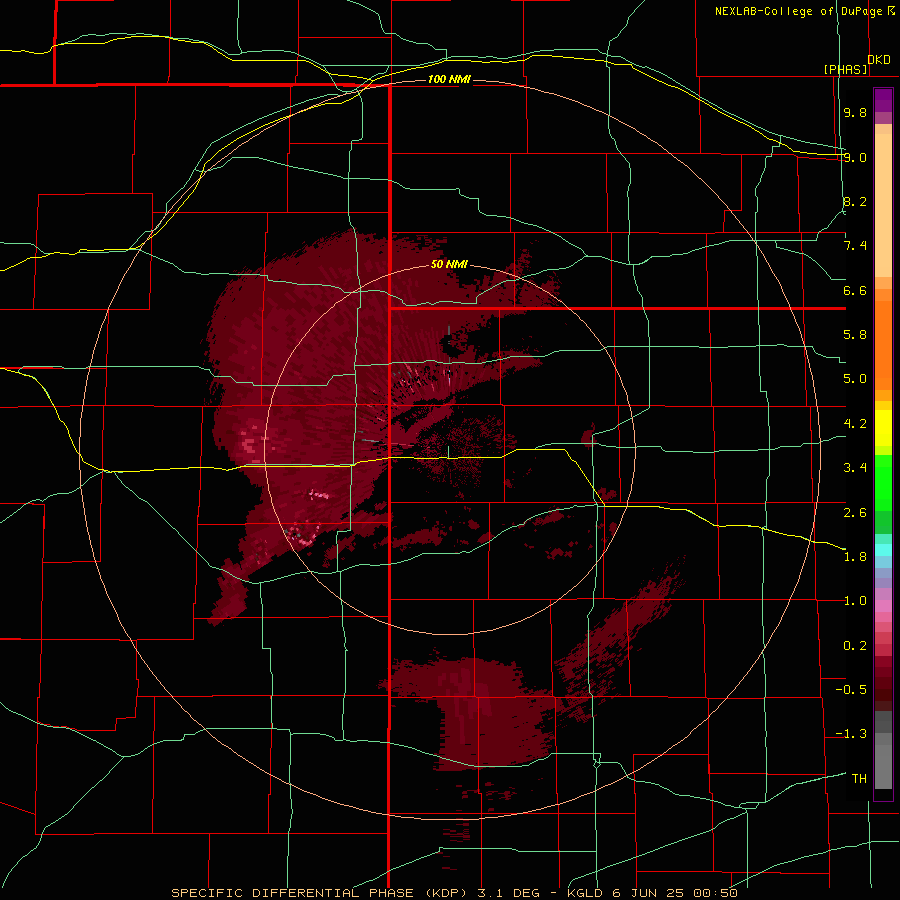Click the product title caption at bottom
This screenshot has width=900, height=900.
tap(455, 893)
